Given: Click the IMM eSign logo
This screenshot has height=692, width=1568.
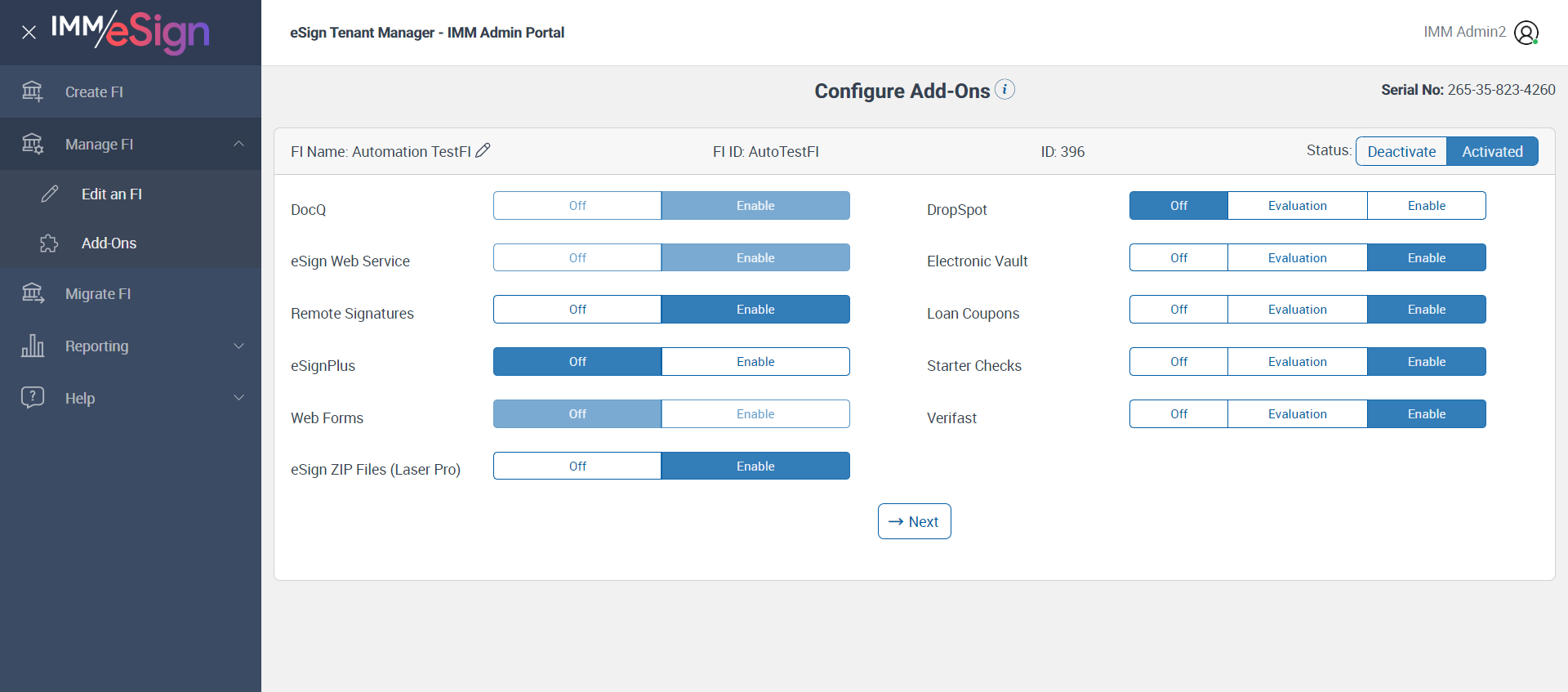Looking at the screenshot, I should coord(131,32).
